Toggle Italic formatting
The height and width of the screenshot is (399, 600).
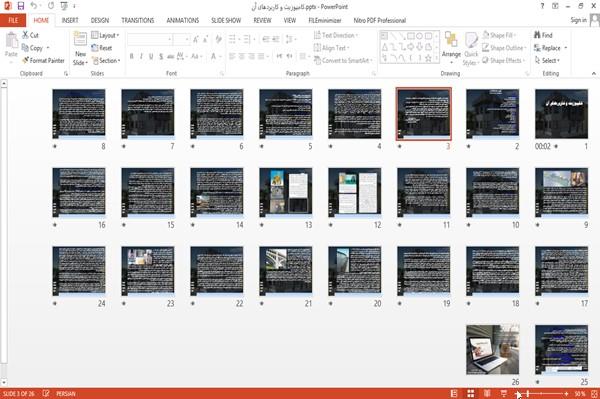coord(141,57)
